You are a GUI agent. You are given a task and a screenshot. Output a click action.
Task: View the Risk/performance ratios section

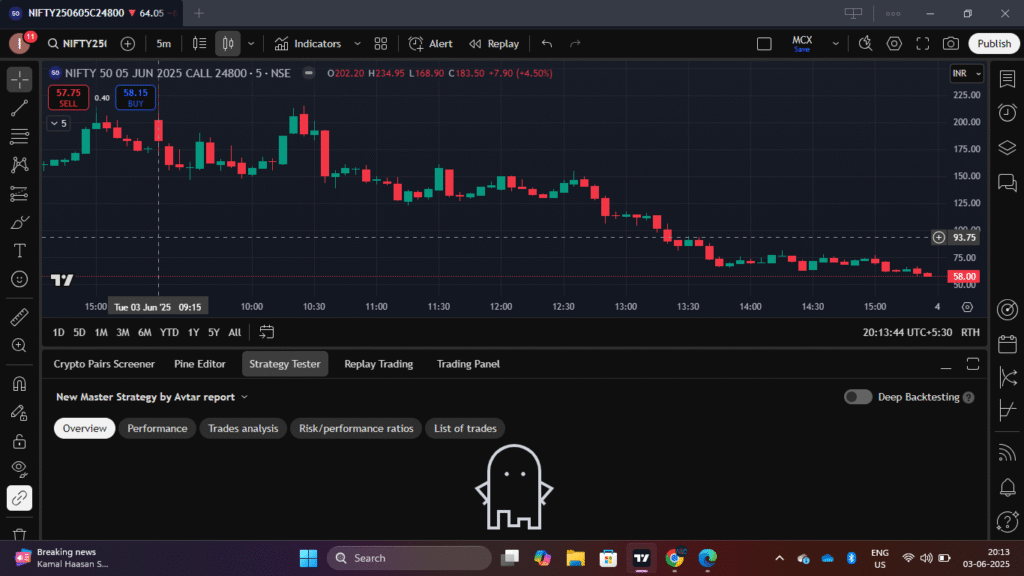(x=356, y=428)
